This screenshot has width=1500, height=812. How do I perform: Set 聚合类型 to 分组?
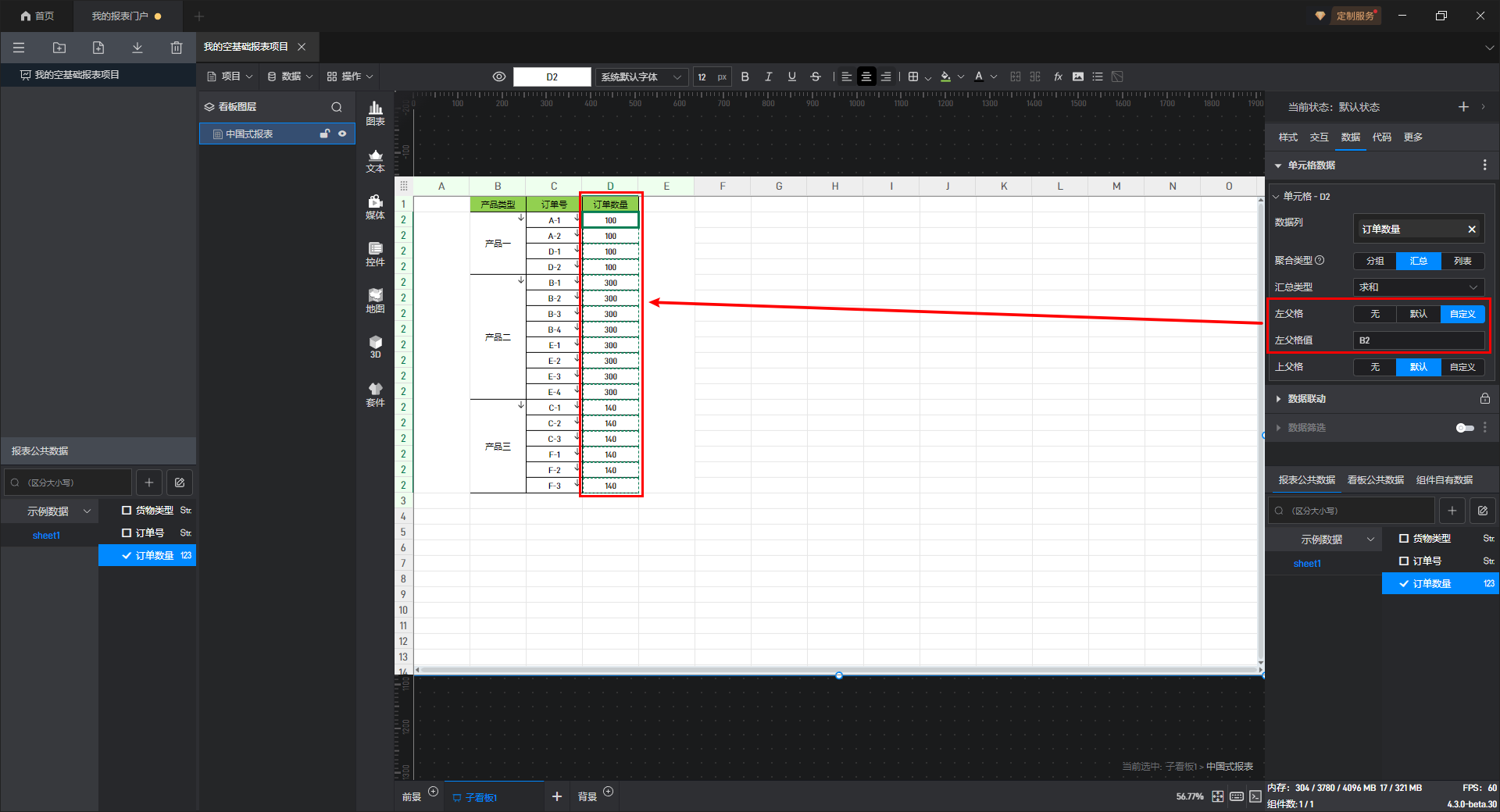coord(1375,261)
